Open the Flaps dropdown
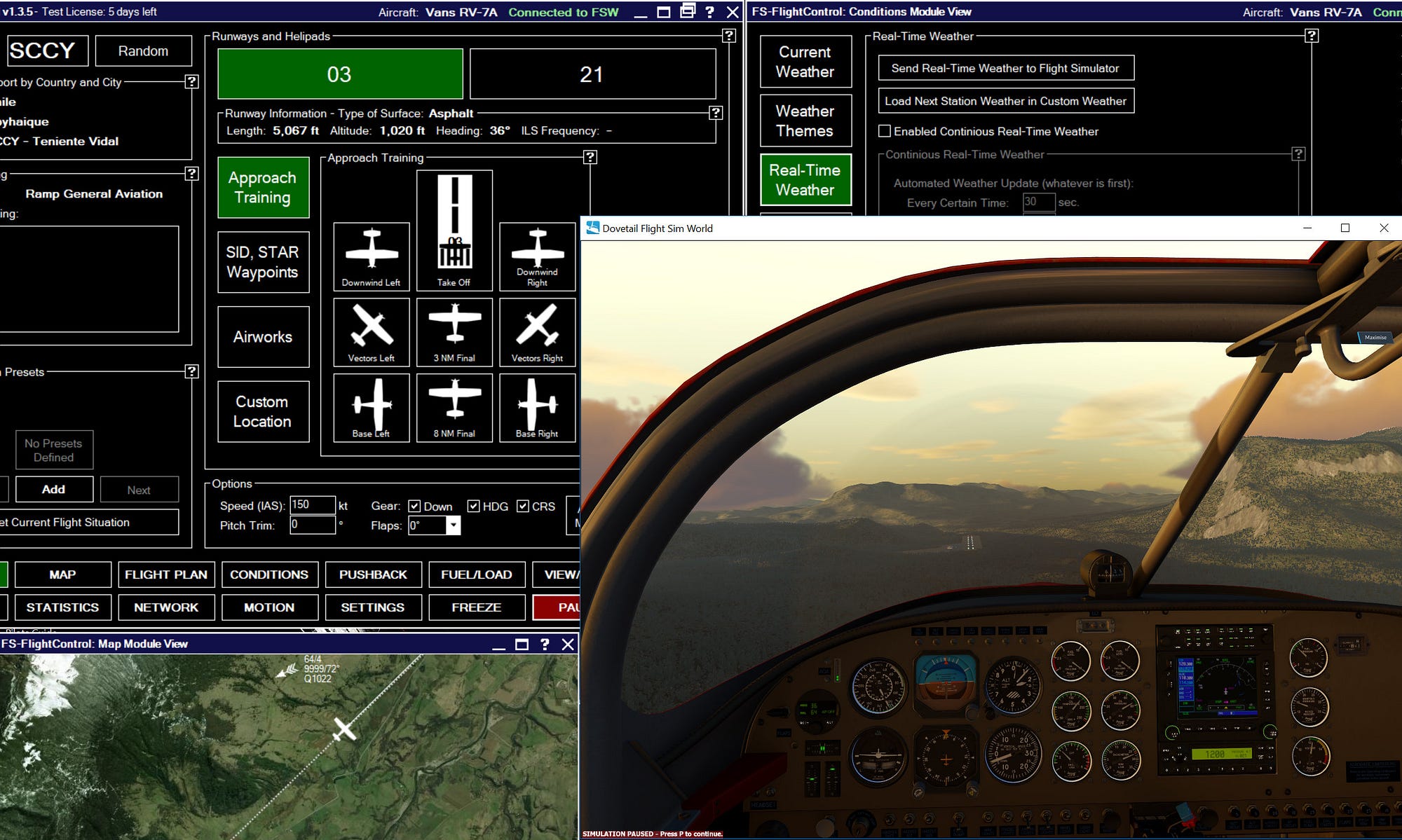The image size is (1402, 840). tap(454, 525)
